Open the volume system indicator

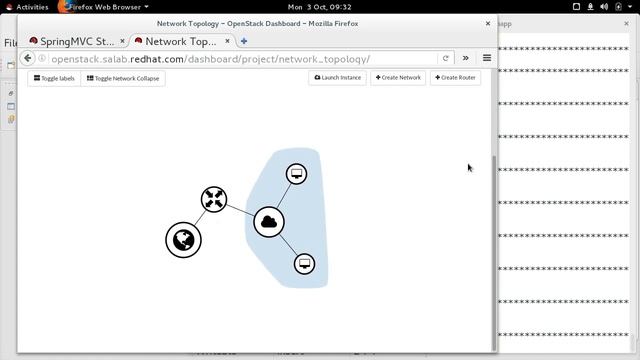tap(604, 7)
